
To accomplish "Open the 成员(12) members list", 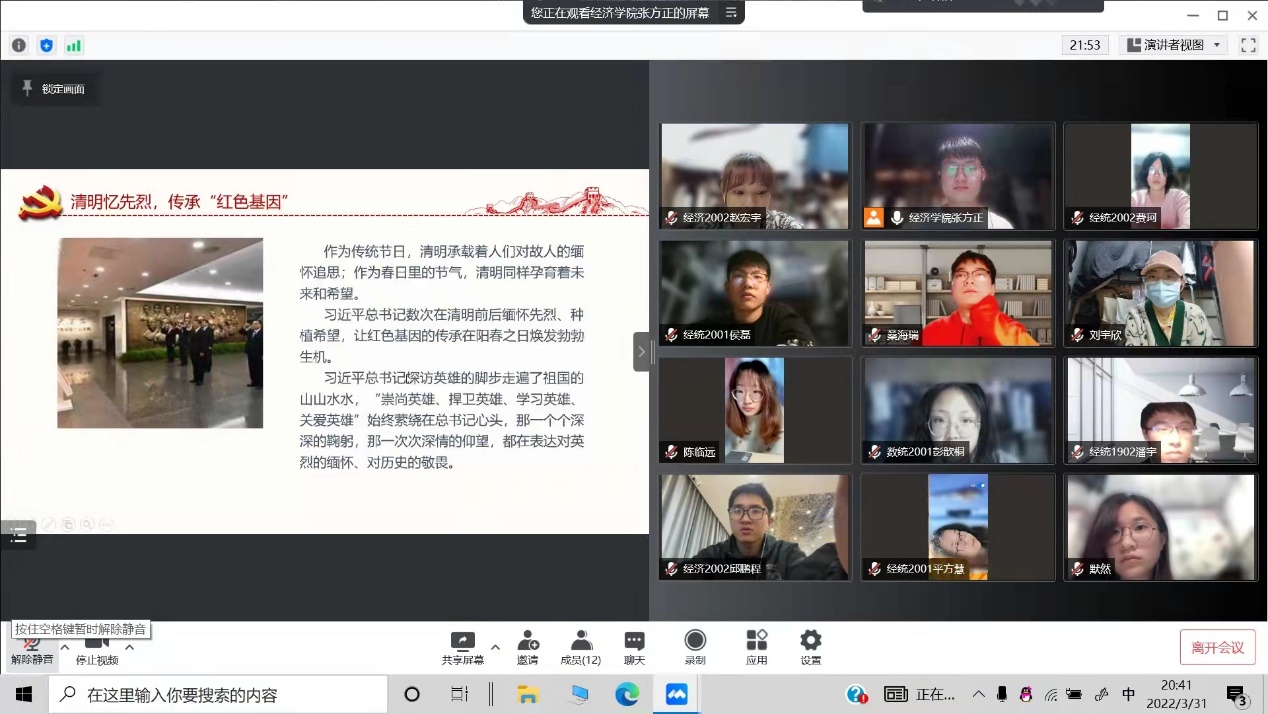I will coord(580,647).
